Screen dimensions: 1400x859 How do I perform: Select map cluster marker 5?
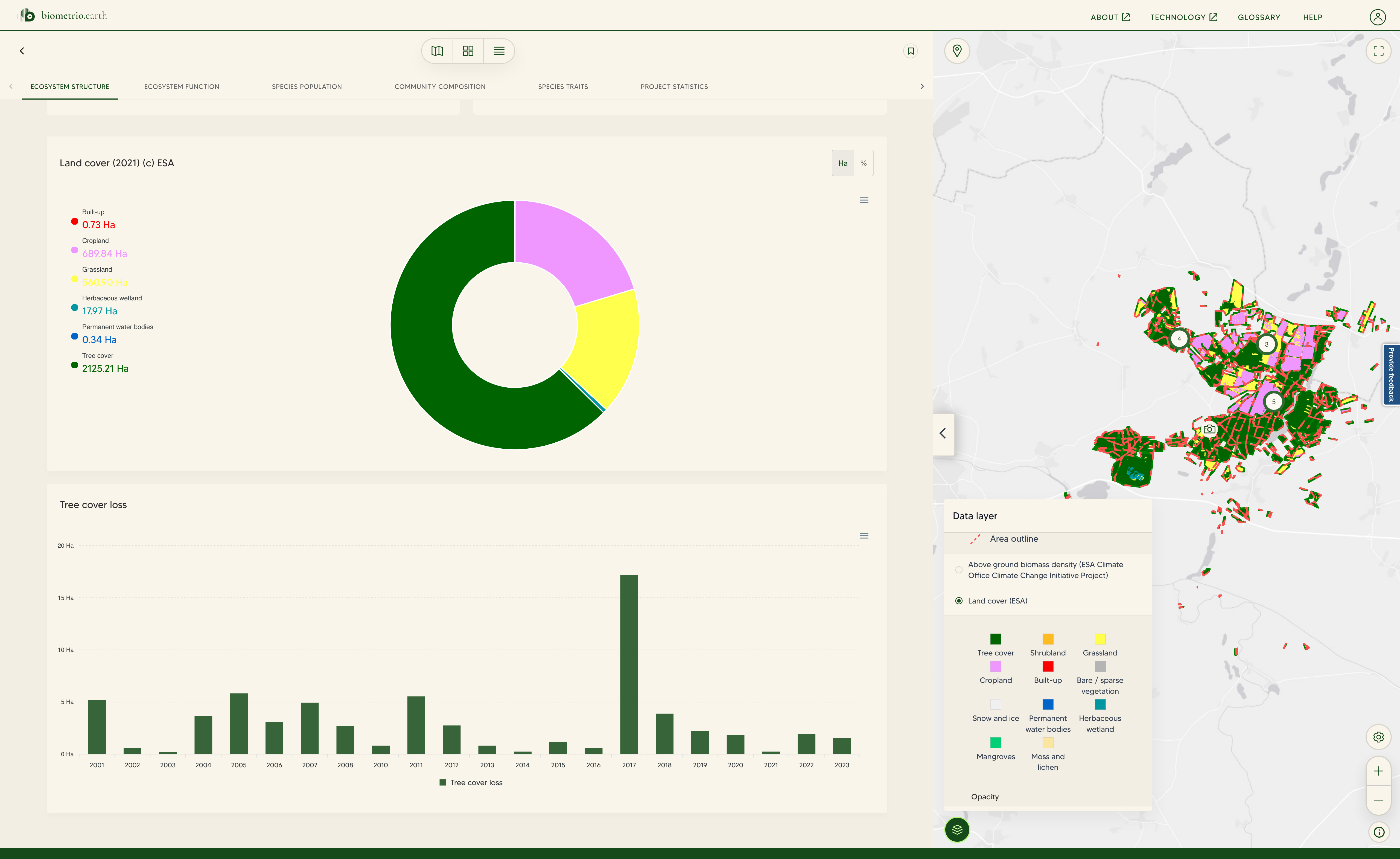coord(1274,401)
